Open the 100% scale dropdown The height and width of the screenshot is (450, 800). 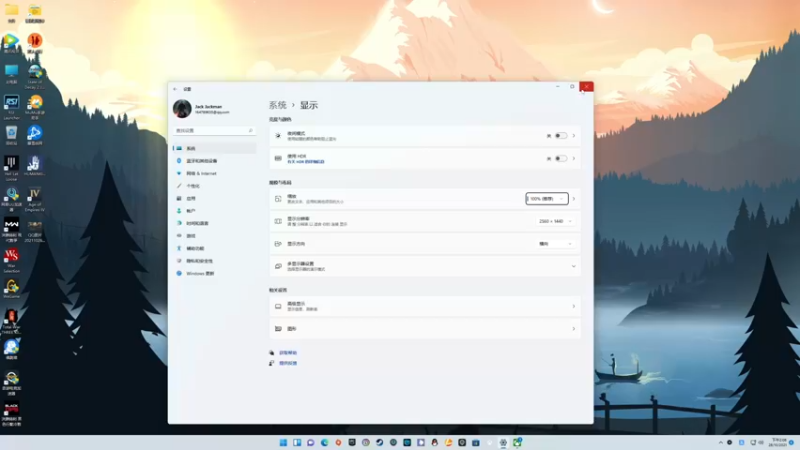547,198
